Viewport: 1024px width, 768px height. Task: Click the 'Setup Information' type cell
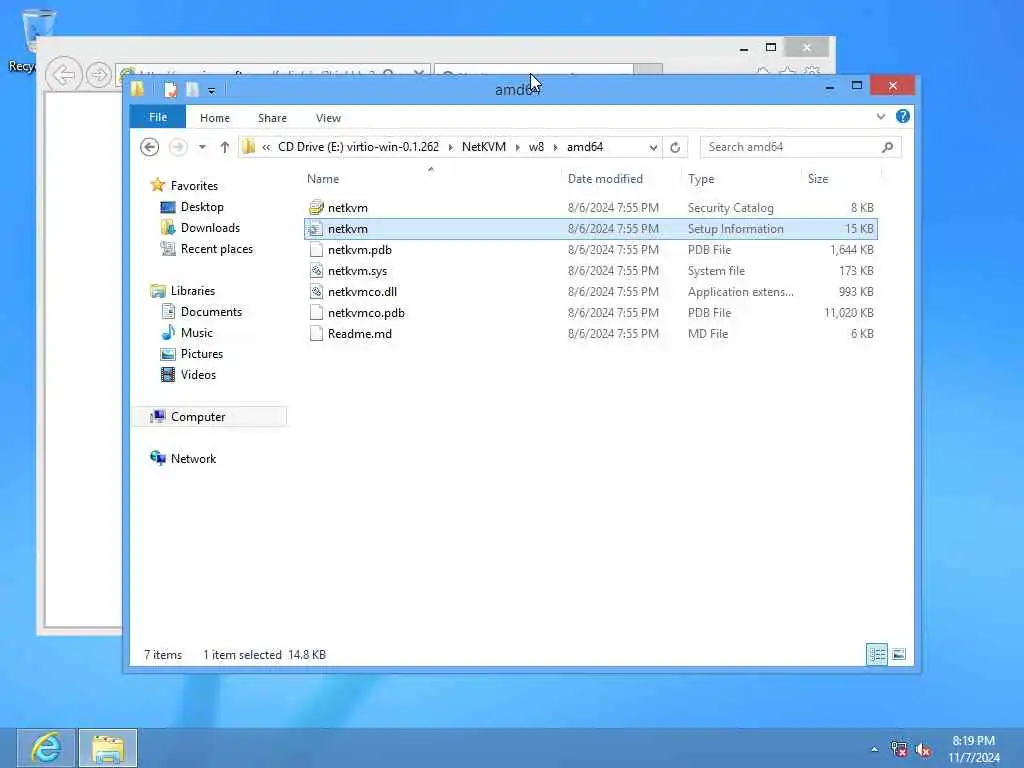click(x=735, y=229)
